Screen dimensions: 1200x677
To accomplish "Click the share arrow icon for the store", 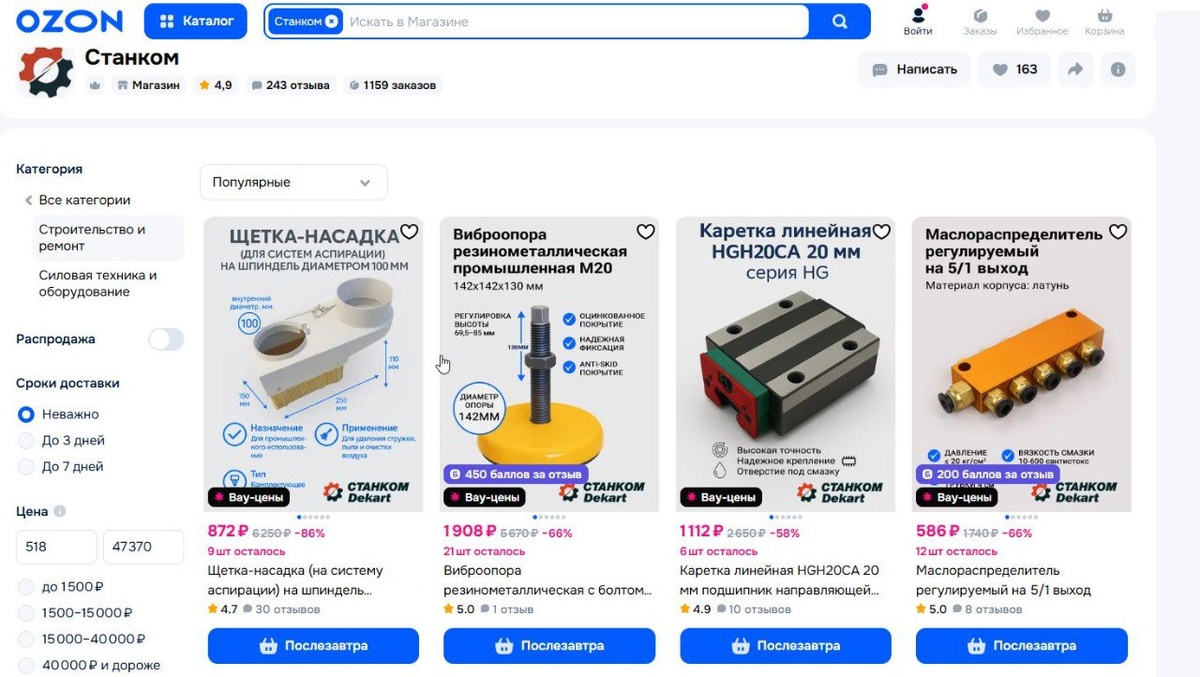I will (1075, 70).
